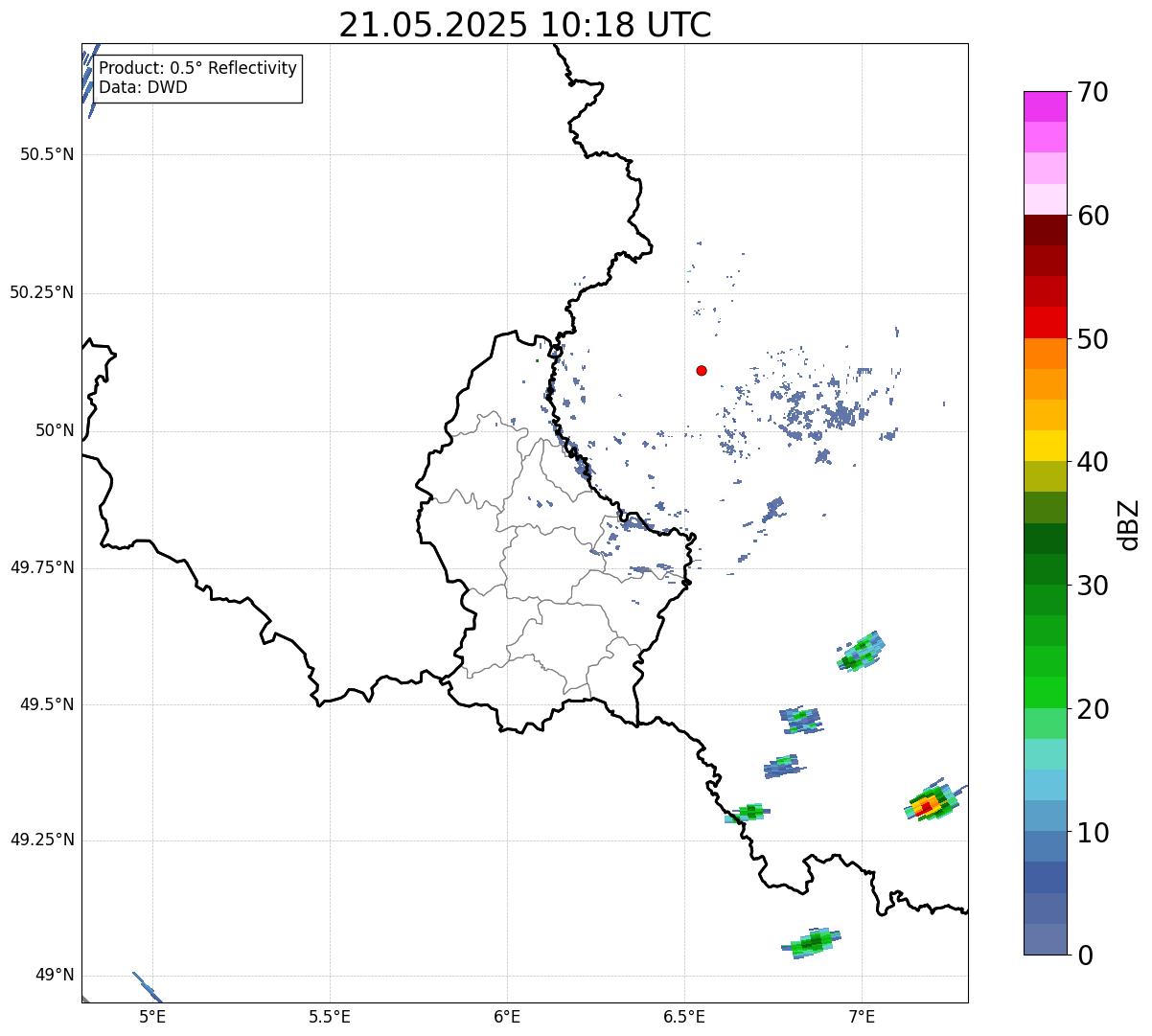
Task: Pick the dark maroon swatch just below 60 dBZ
Action: 1046,230
